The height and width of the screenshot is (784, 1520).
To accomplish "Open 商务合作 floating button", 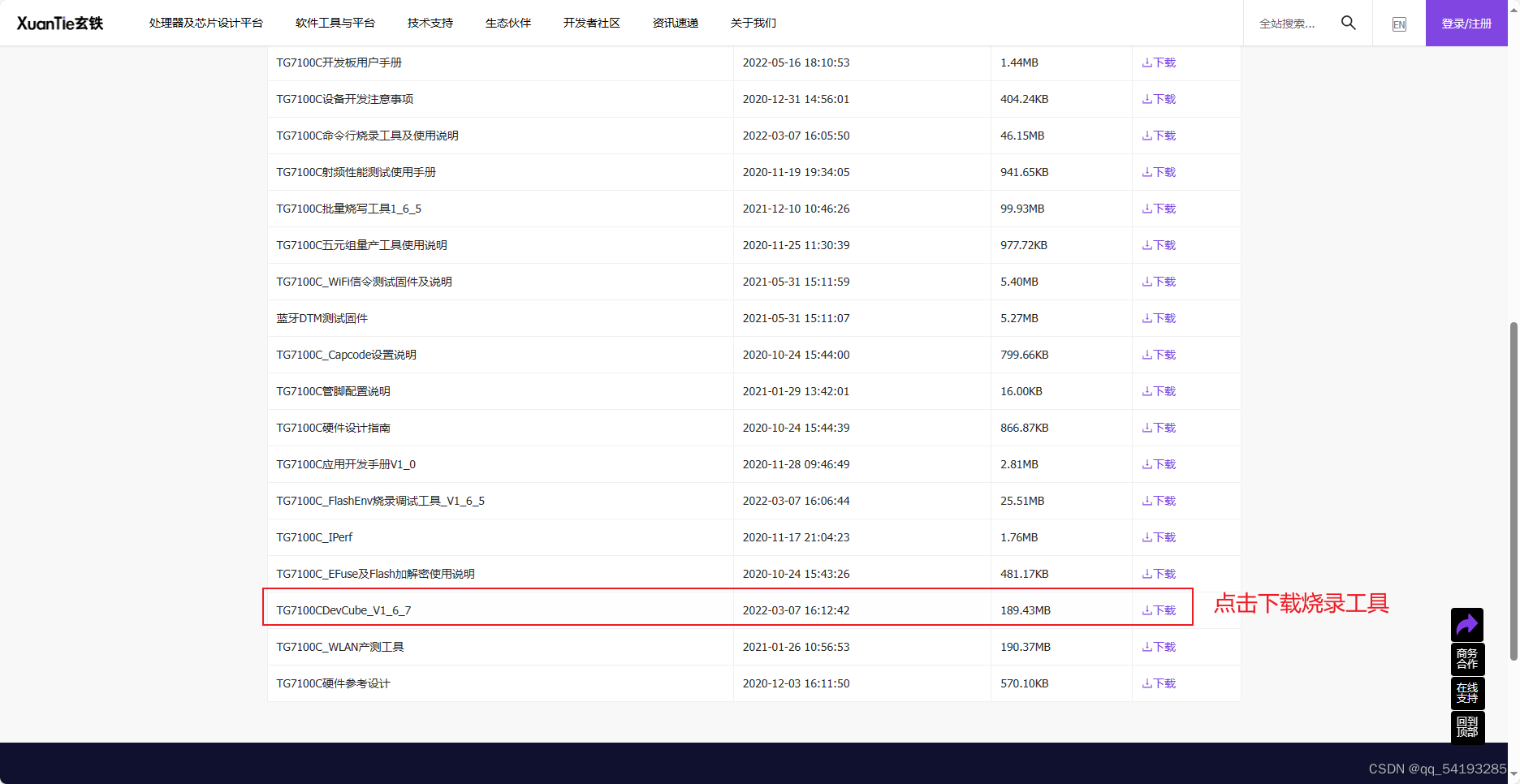I will point(1467,659).
